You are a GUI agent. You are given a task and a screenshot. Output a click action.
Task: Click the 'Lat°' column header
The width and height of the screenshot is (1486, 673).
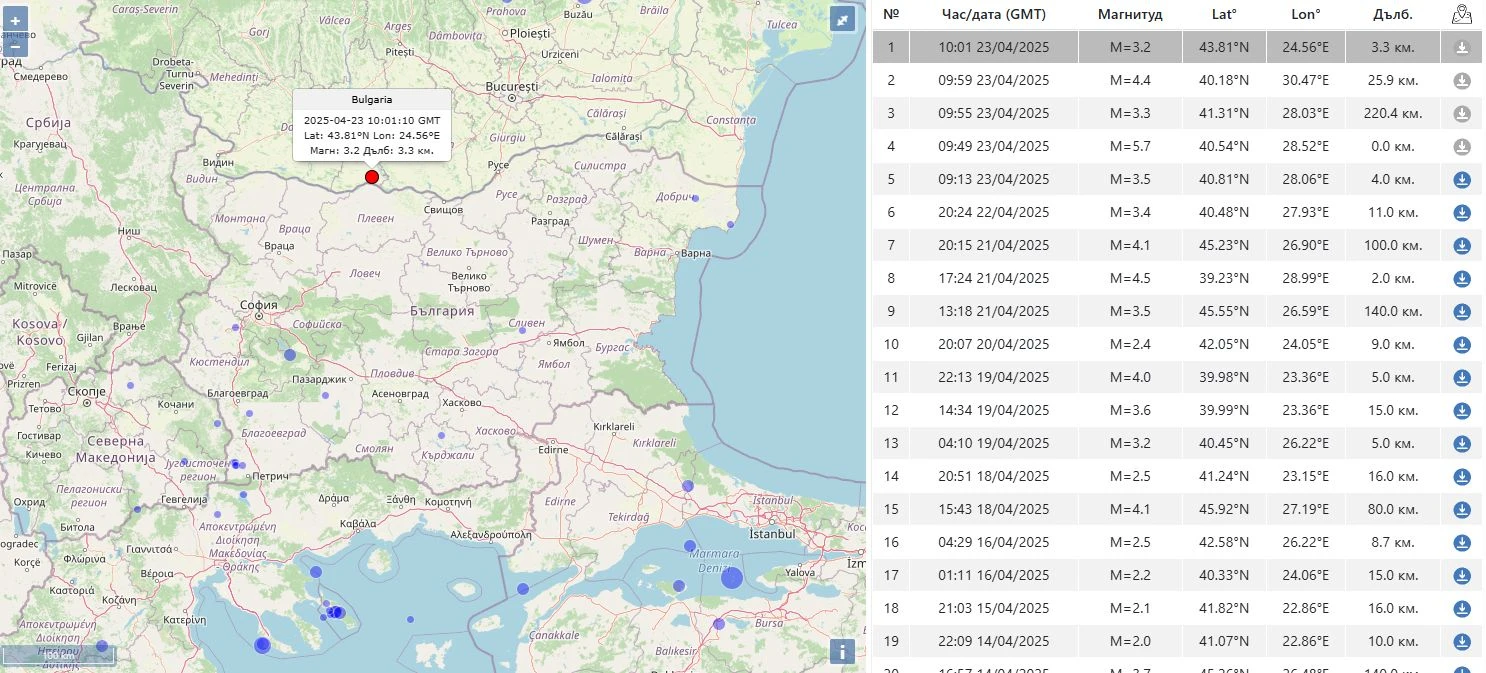tap(1224, 14)
